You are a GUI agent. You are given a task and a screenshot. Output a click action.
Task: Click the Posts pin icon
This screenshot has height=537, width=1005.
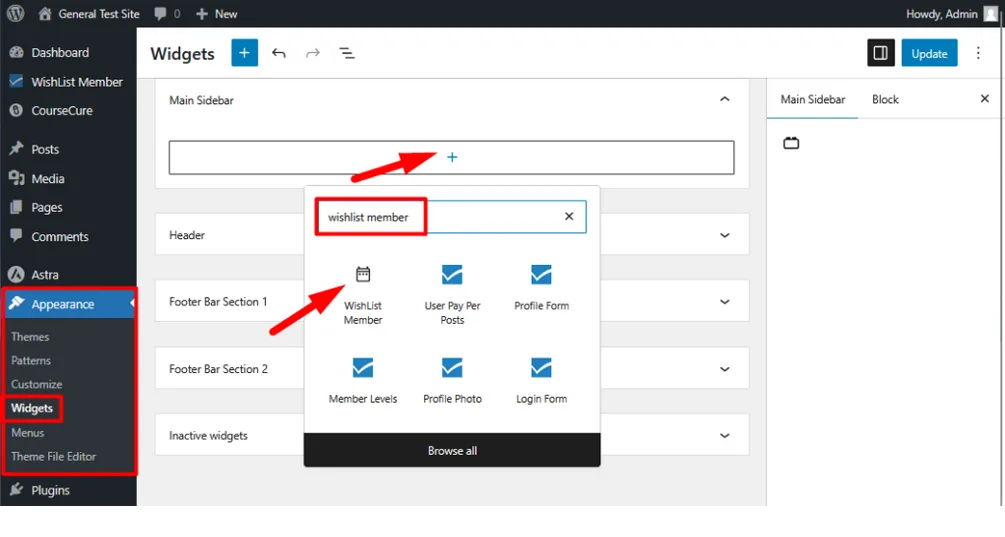click(17, 149)
